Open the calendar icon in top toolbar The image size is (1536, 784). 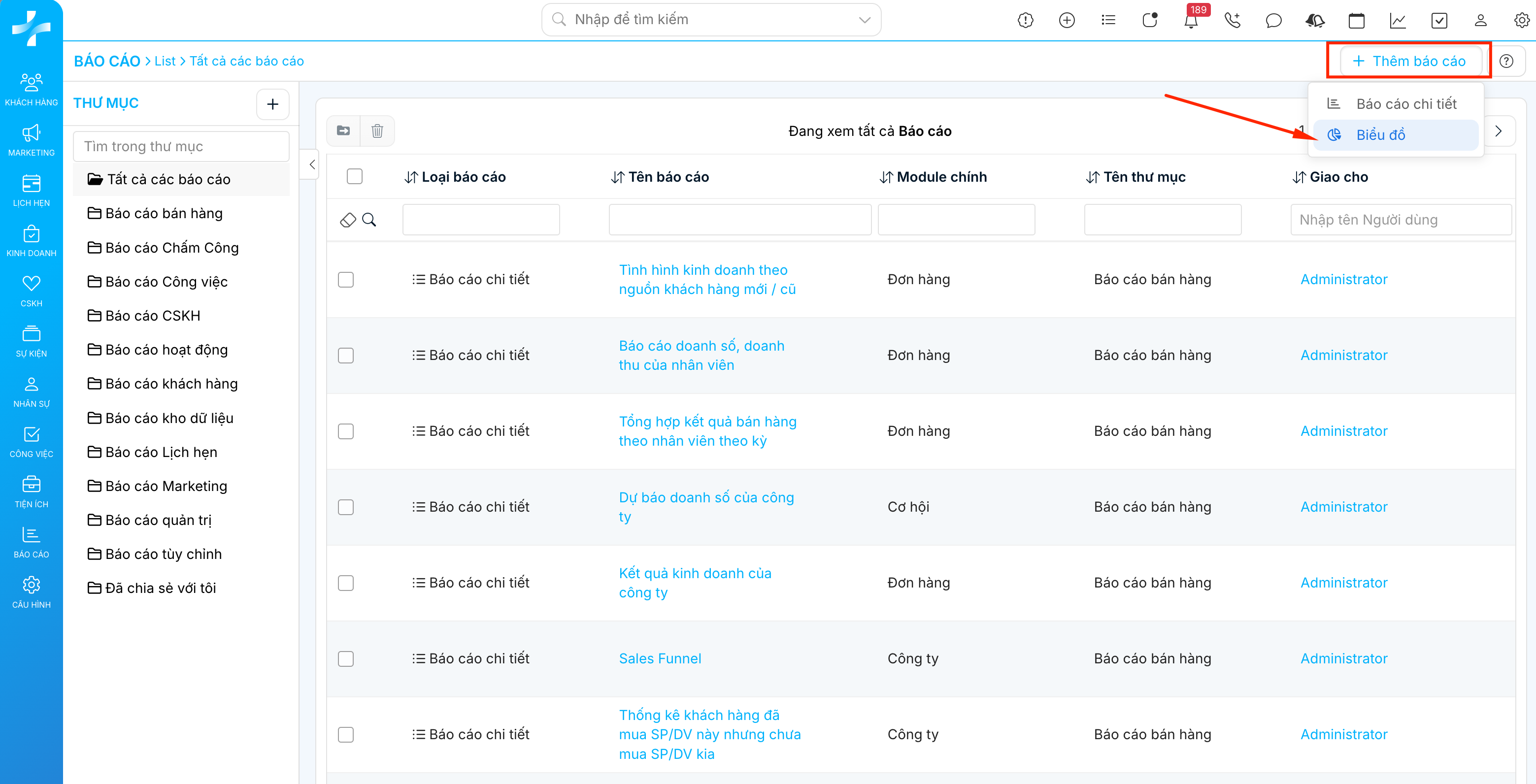click(x=1356, y=21)
